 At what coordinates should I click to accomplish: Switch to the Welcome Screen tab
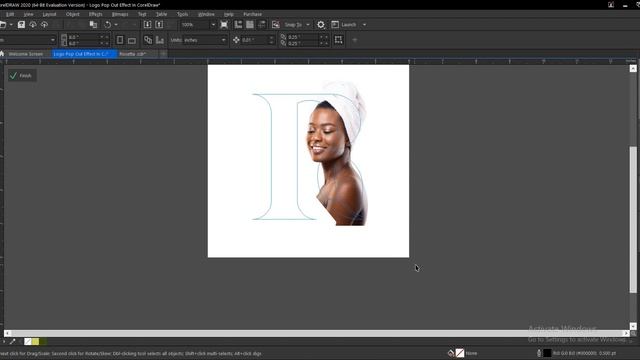(25, 54)
